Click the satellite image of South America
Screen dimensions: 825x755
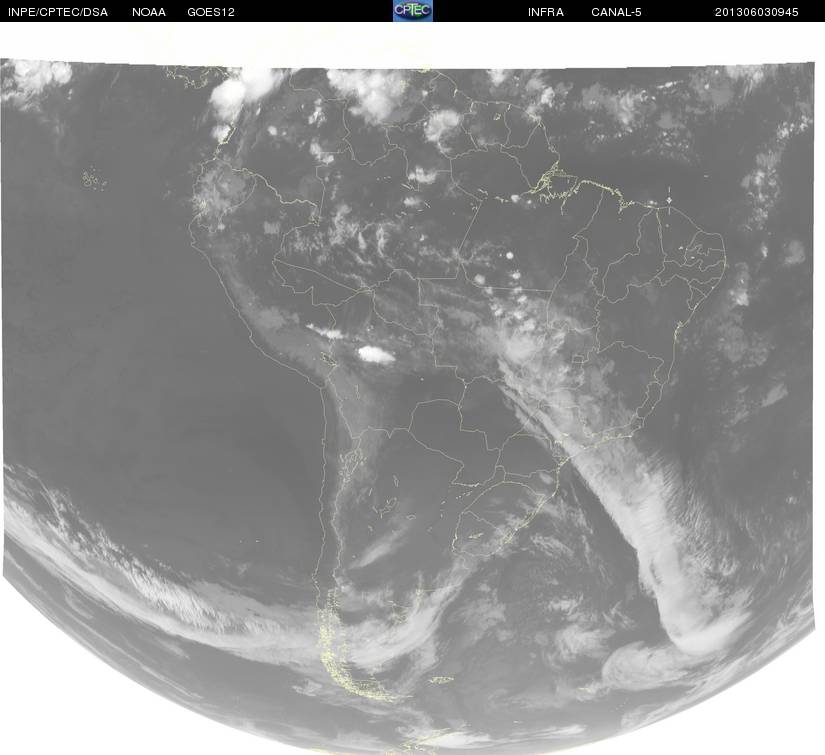[x=409, y=406]
